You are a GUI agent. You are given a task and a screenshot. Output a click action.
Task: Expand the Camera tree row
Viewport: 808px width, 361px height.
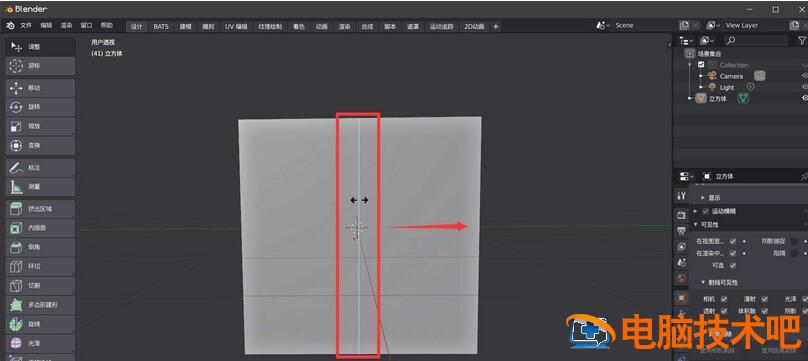pyautogui.click(x=701, y=76)
